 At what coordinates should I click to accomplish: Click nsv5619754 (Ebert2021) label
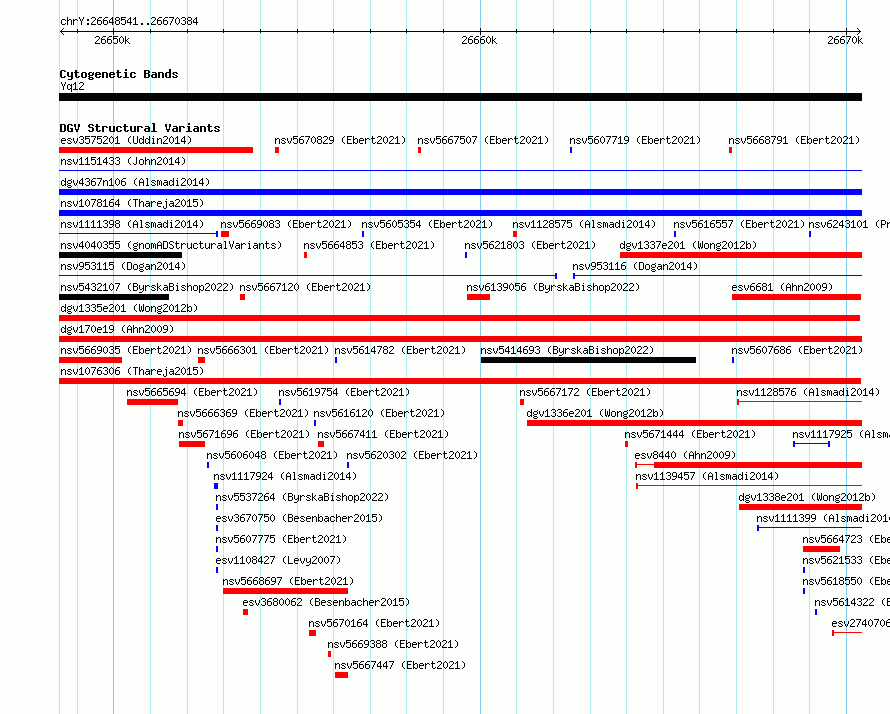coord(344,392)
